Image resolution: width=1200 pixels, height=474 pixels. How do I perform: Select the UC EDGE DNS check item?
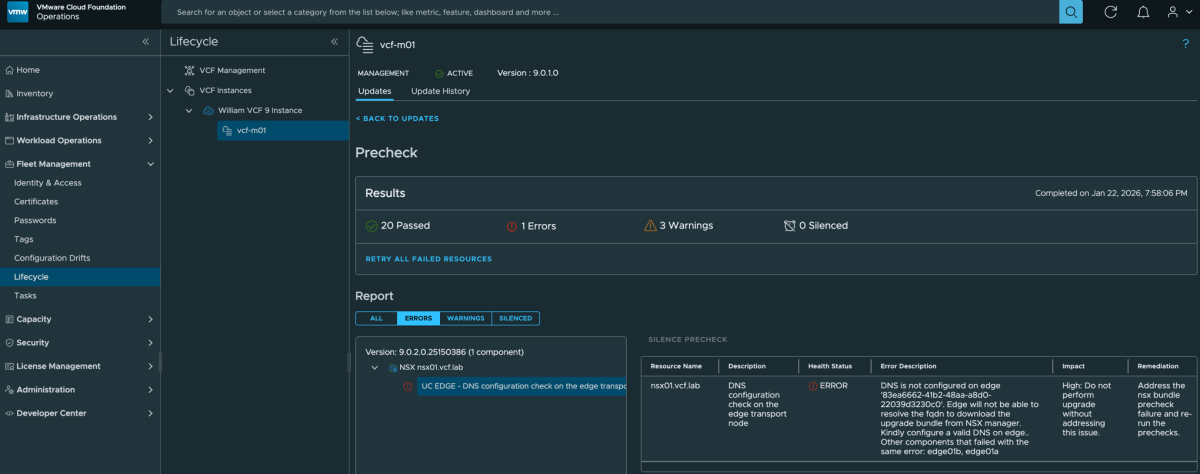tap(520, 387)
